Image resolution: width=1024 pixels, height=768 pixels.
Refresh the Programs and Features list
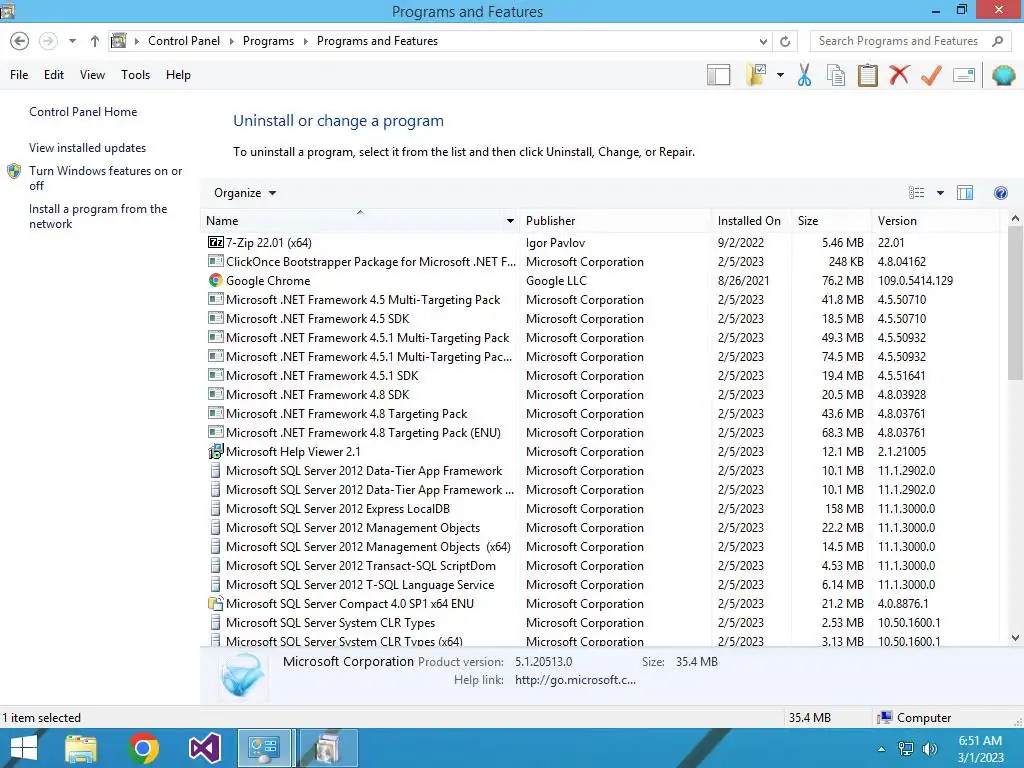coord(785,41)
